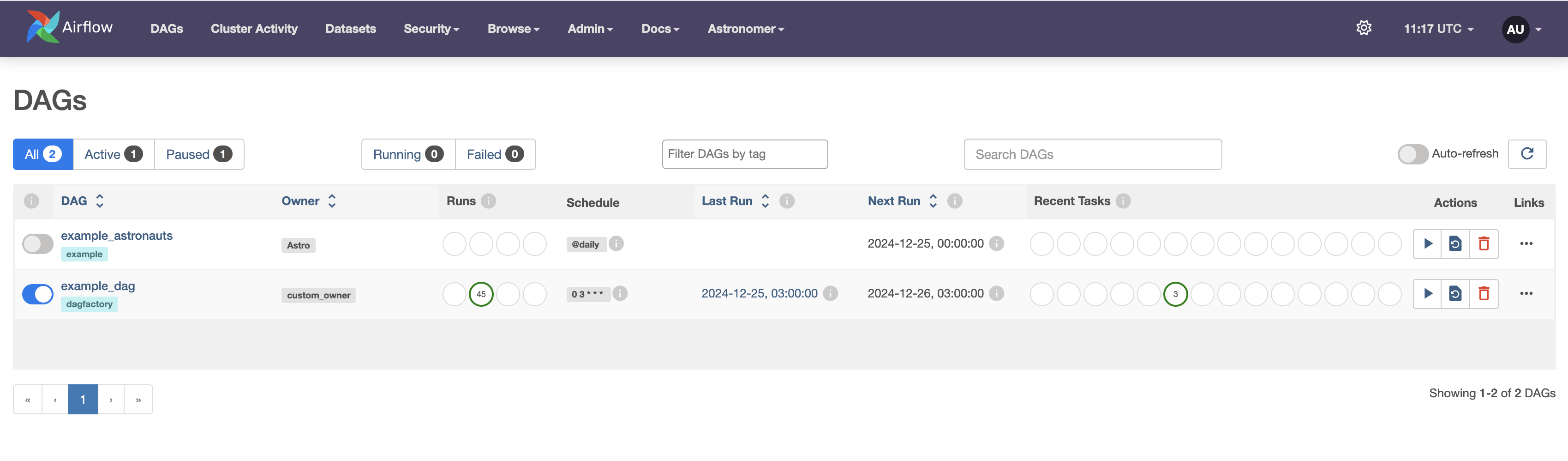
Task: Open the three-dots links menu for example_astronauts
Action: pyautogui.click(x=1526, y=244)
